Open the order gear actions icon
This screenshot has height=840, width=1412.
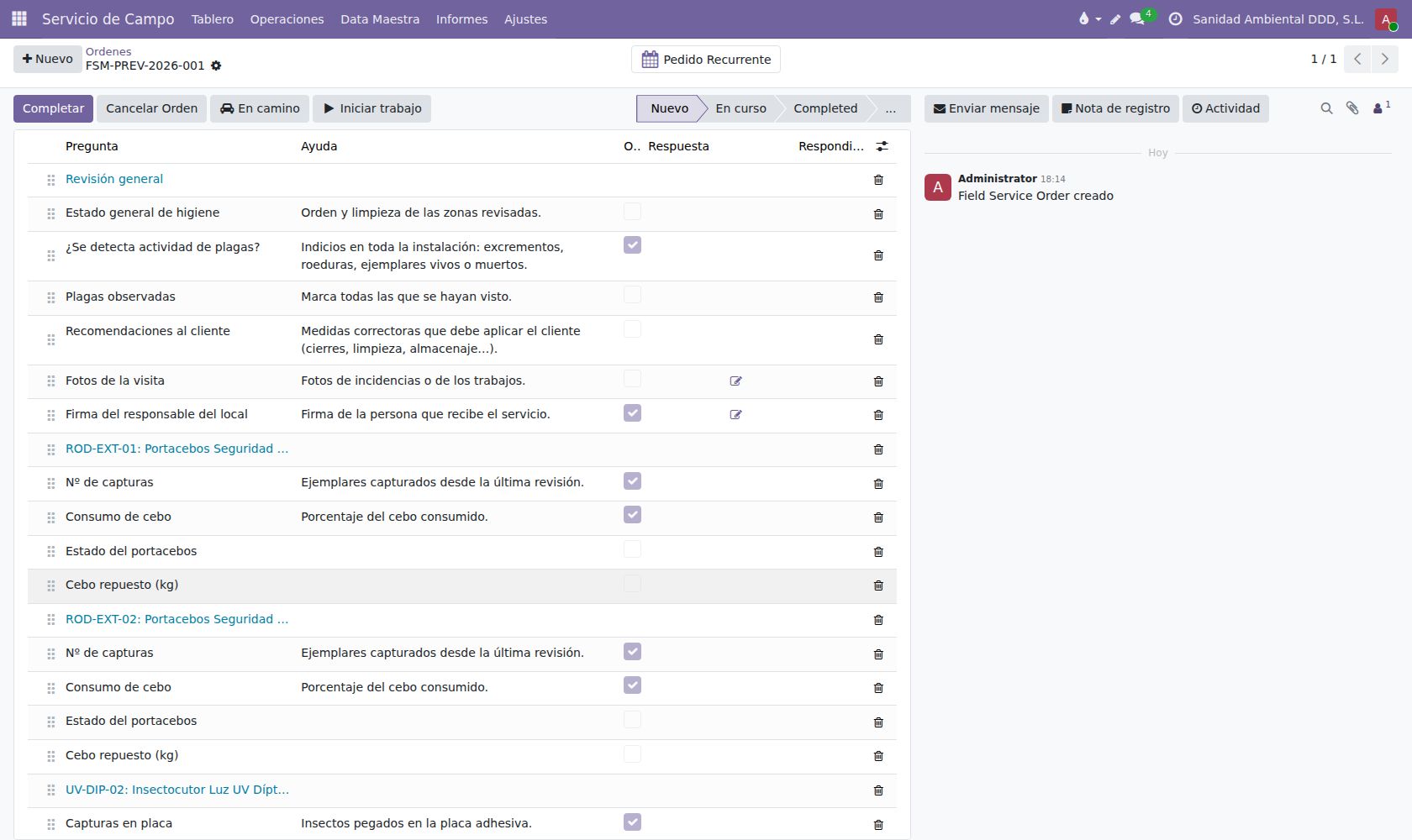point(216,66)
